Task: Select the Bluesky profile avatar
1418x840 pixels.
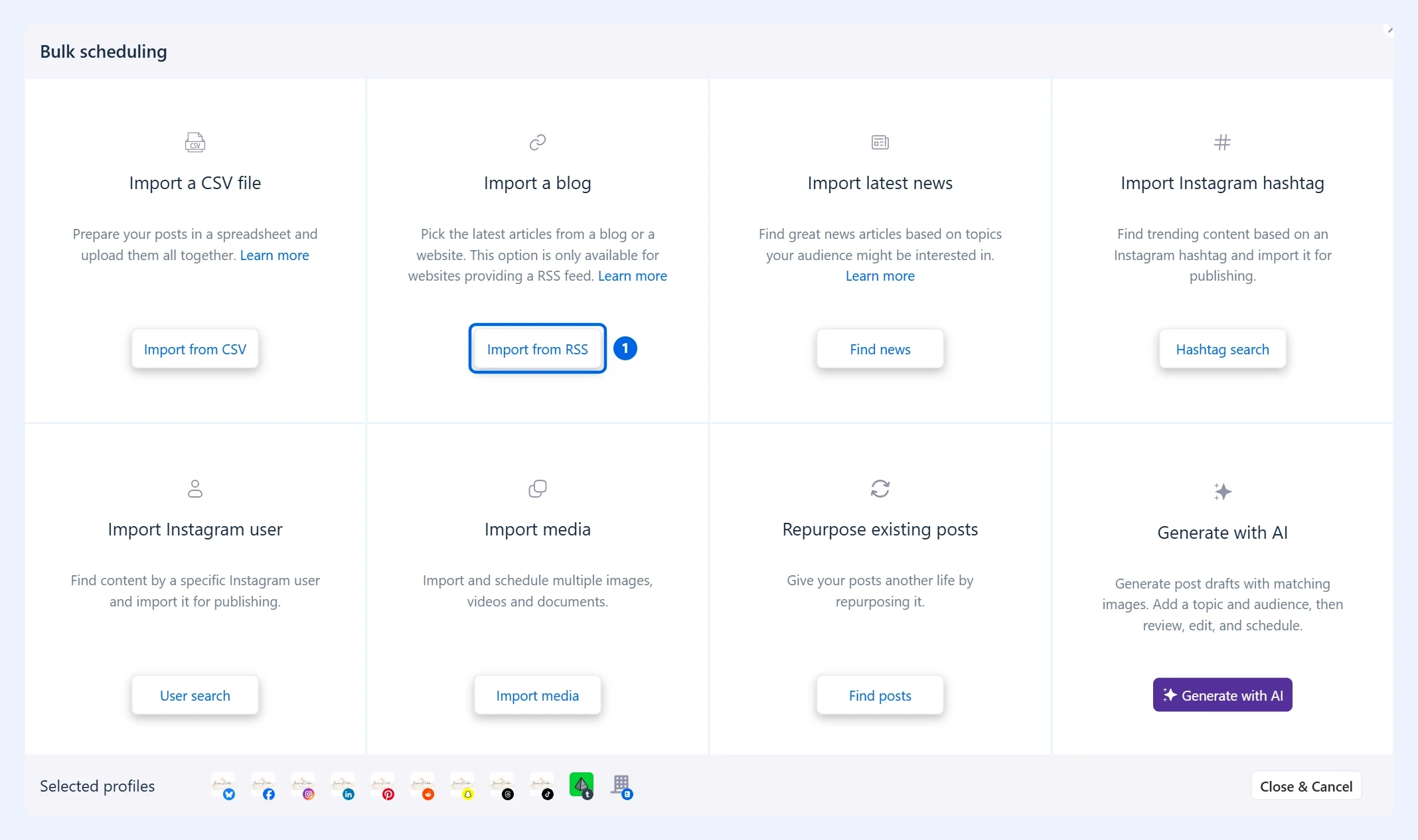Action: 223,786
